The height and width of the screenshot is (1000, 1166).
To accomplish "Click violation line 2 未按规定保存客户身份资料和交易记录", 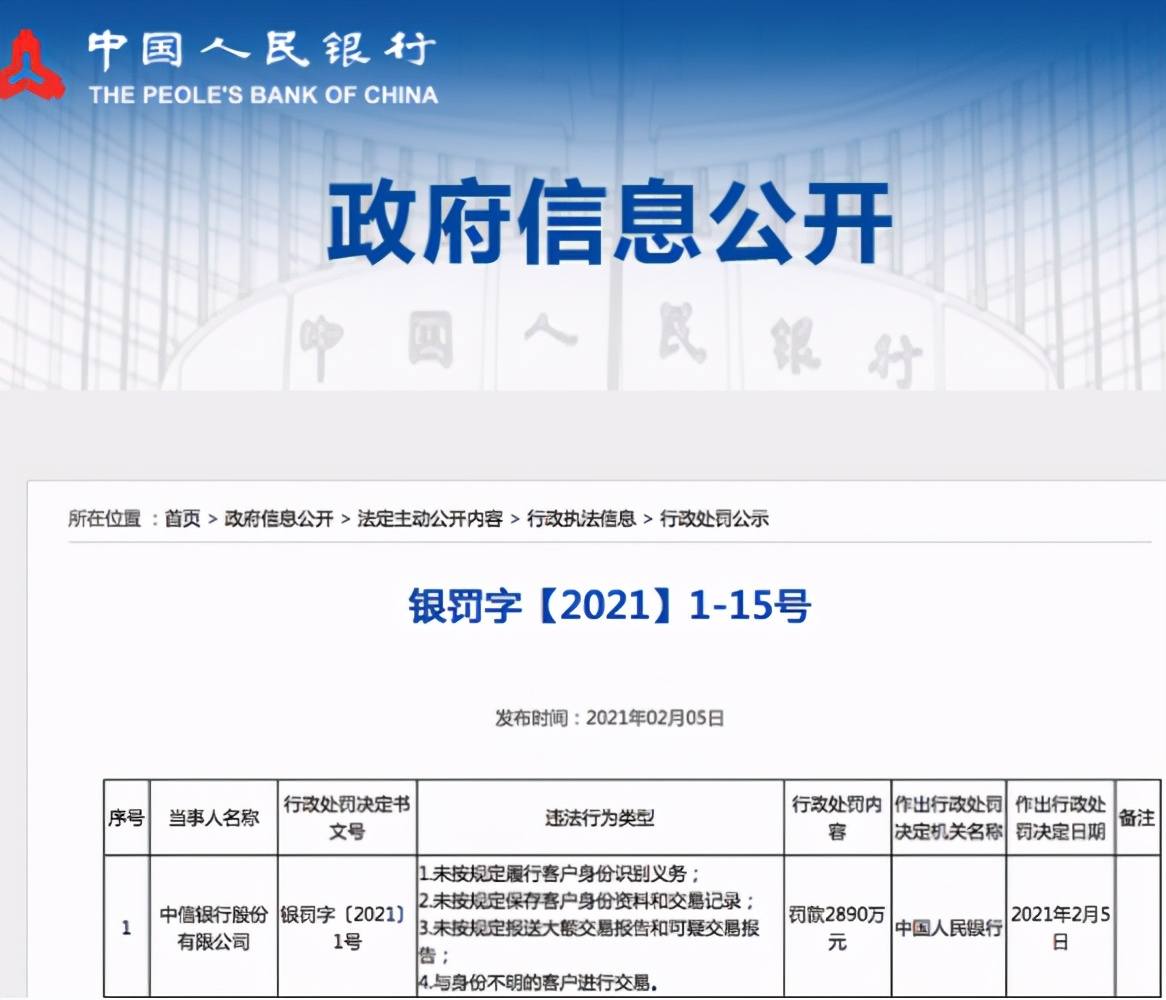I will click(587, 901).
